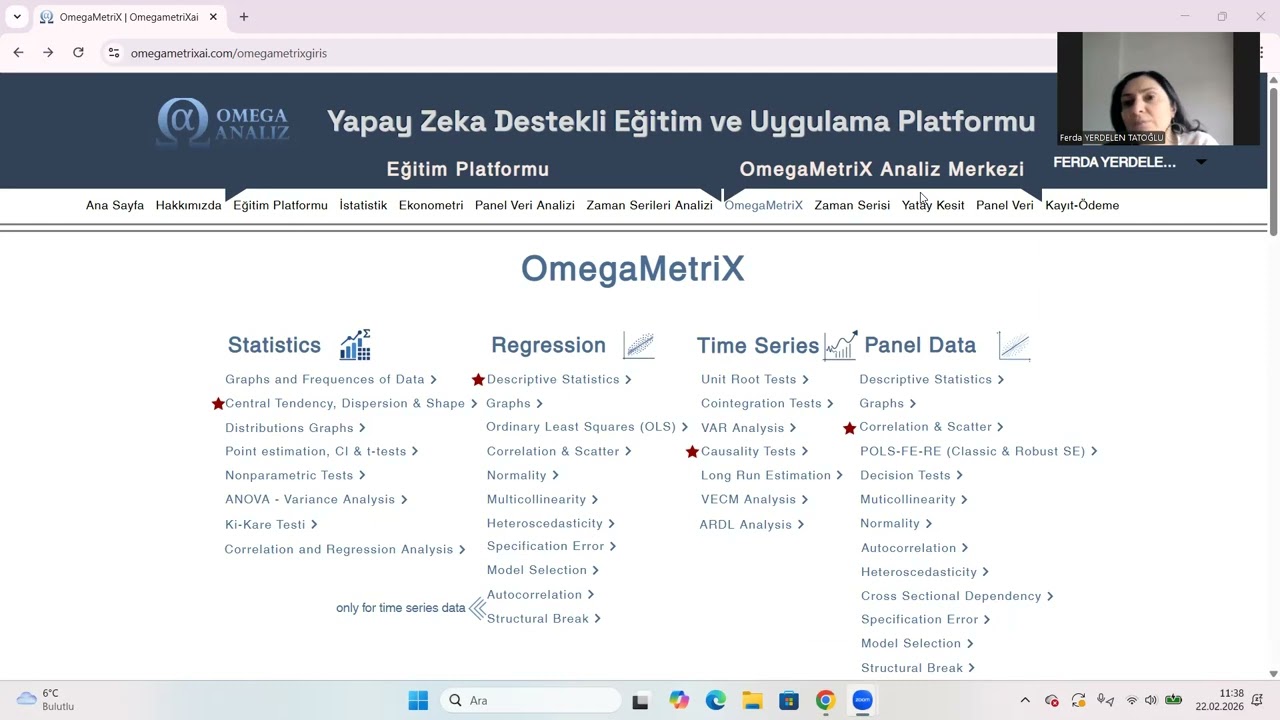Click the Omega Analiz logo
Image resolution: width=1280 pixels, height=720 pixels.
tap(223, 122)
